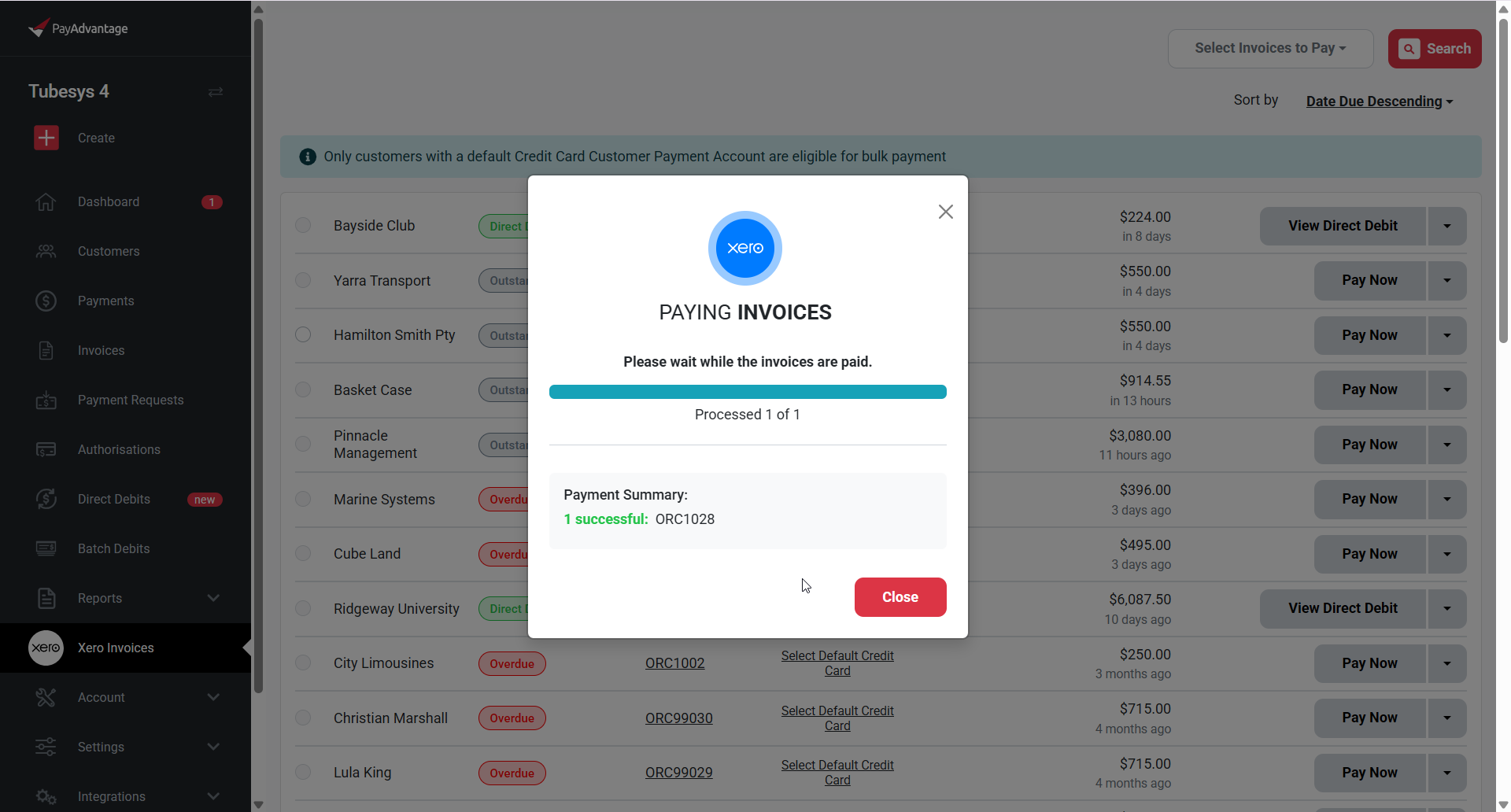
Task: Select the Basket Case invoice radio
Action: pyautogui.click(x=303, y=390)
